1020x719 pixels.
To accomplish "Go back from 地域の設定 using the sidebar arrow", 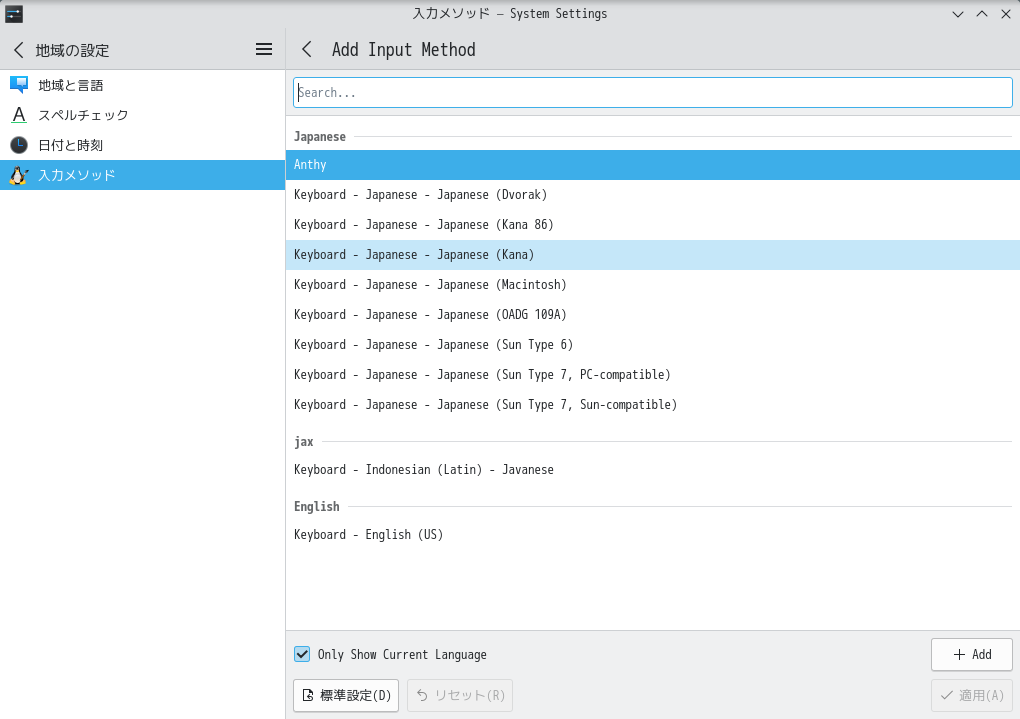I will pos(19,50).
